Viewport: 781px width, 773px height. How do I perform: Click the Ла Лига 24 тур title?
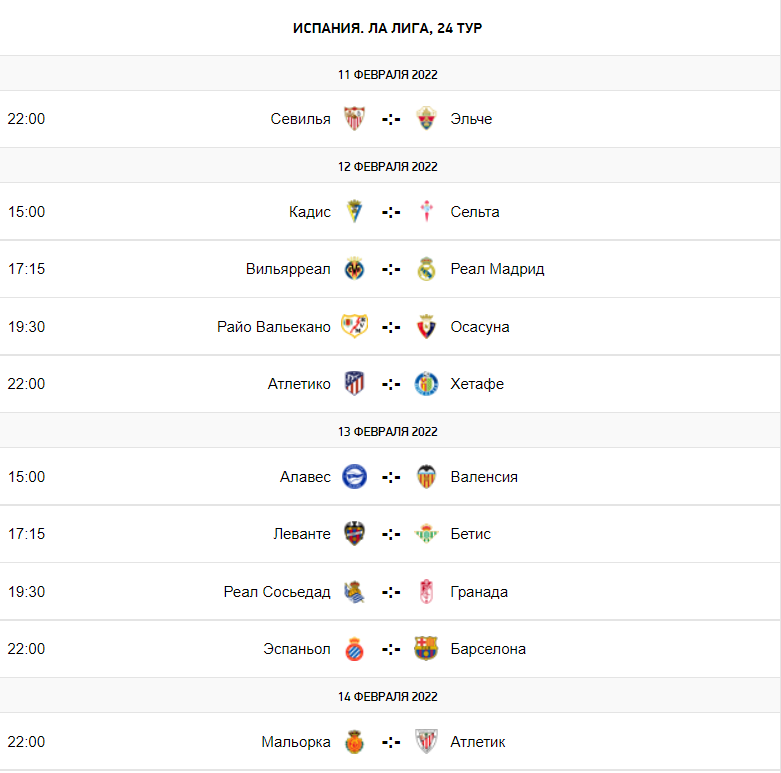point(388,28)
